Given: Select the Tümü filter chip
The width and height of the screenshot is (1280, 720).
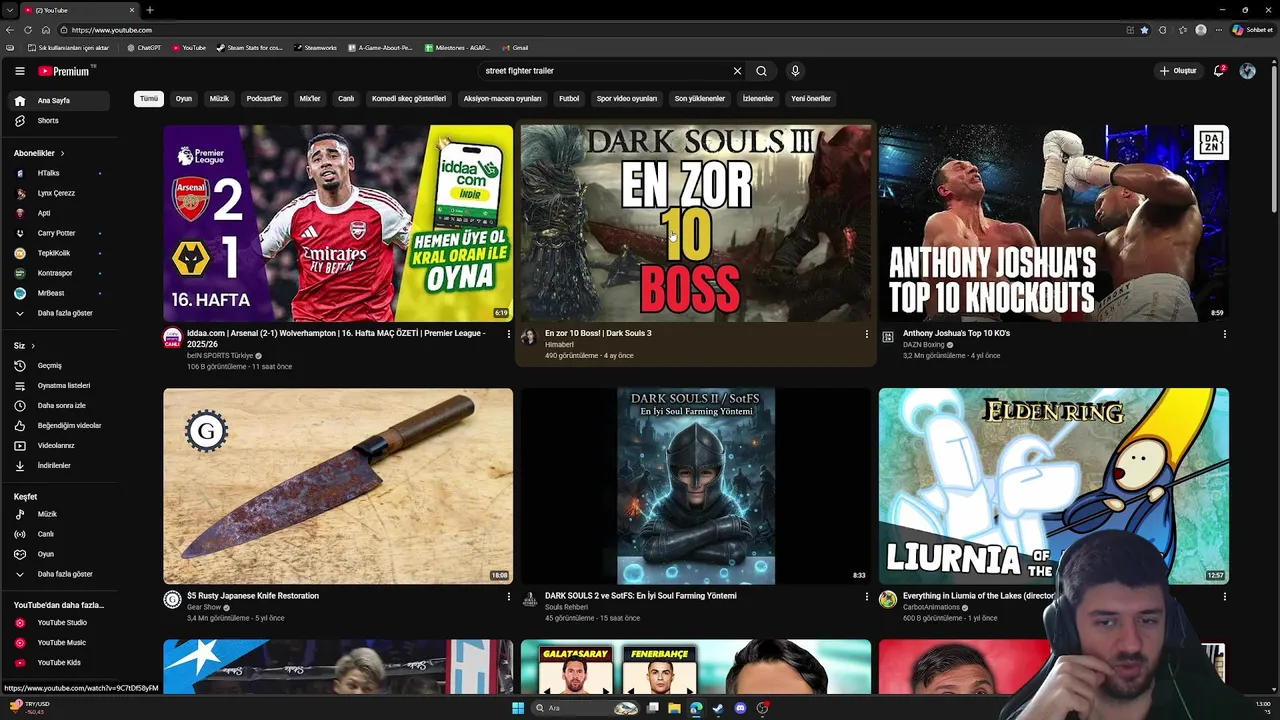Looking at the screenshot, I should pos(149,99).
